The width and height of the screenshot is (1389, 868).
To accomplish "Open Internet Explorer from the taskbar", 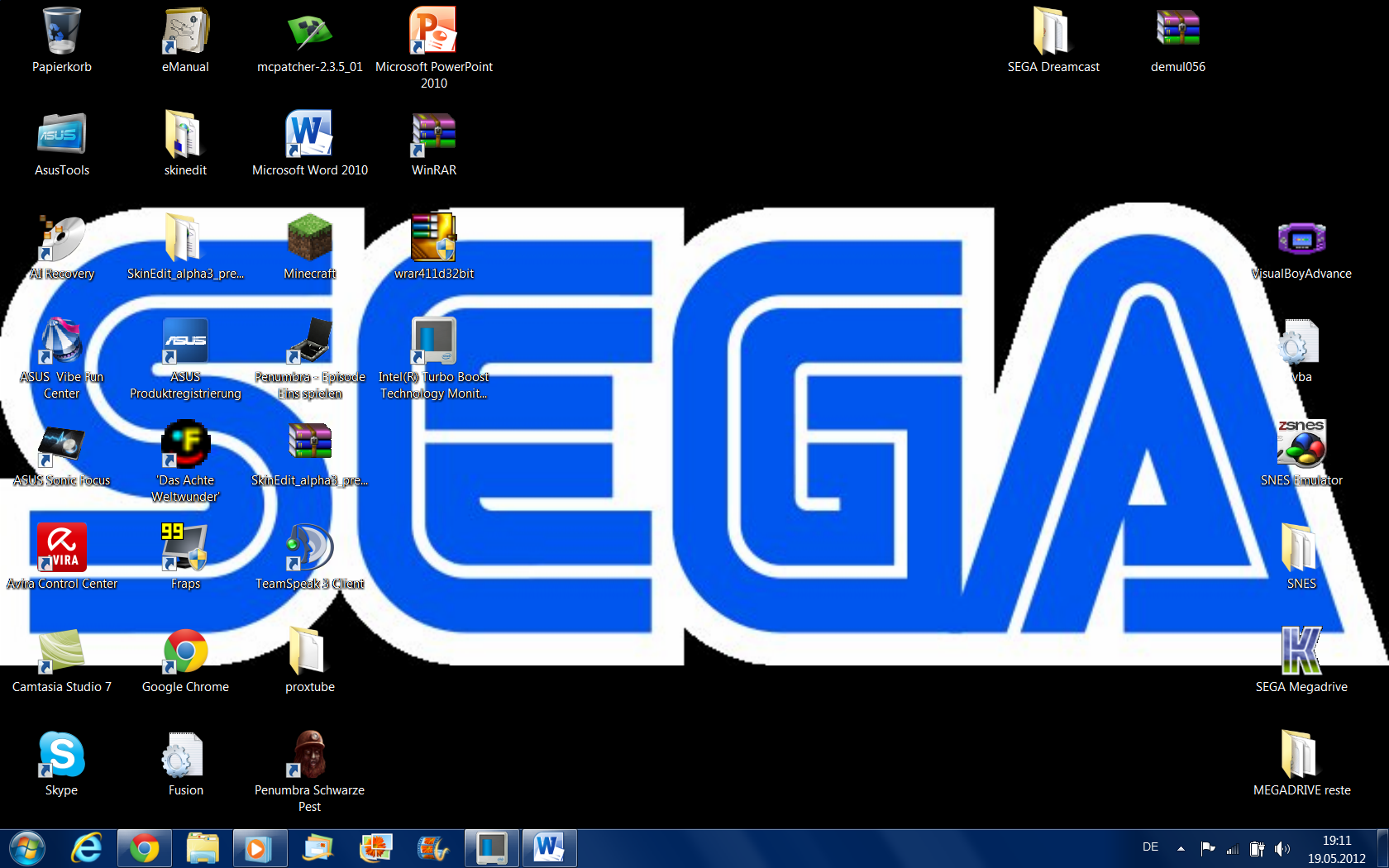I will click(x=87, y=848).
